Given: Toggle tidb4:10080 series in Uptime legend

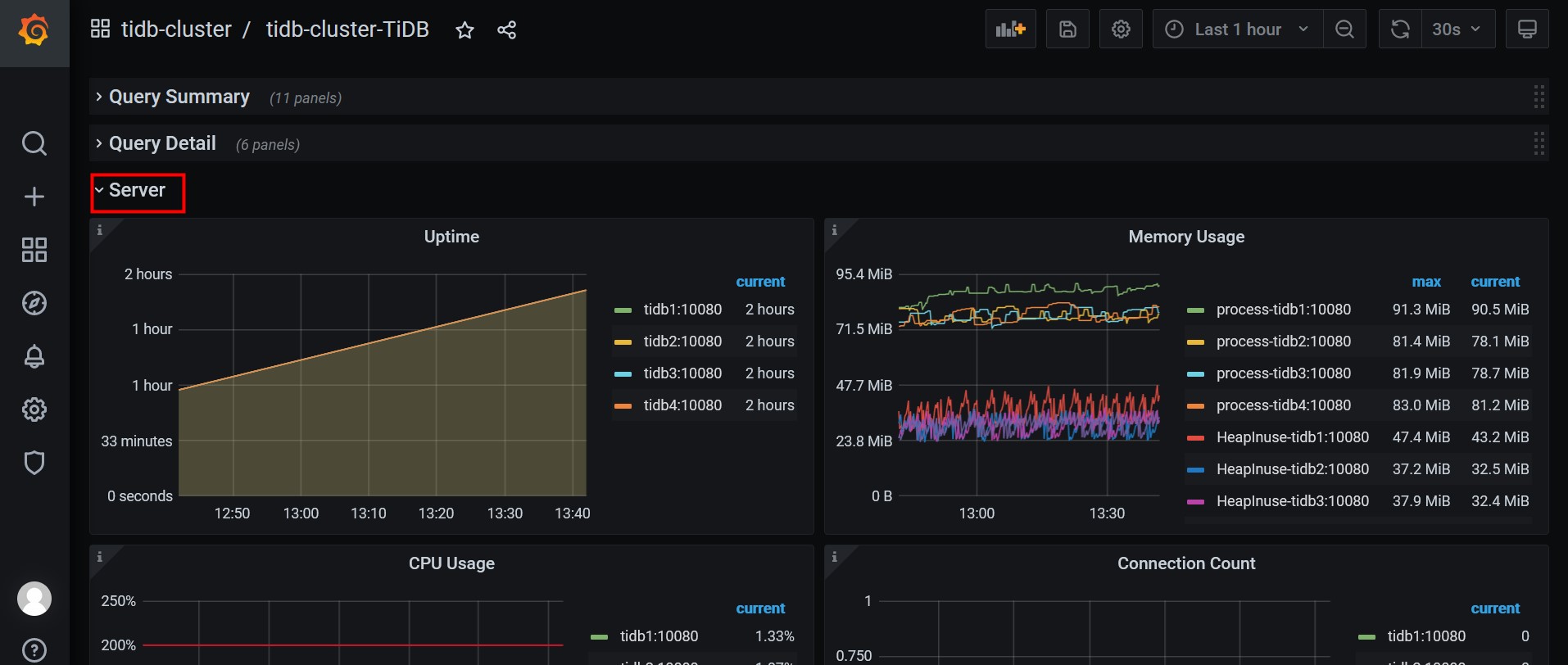Looking at the screenshot, I should pos(682,405).
